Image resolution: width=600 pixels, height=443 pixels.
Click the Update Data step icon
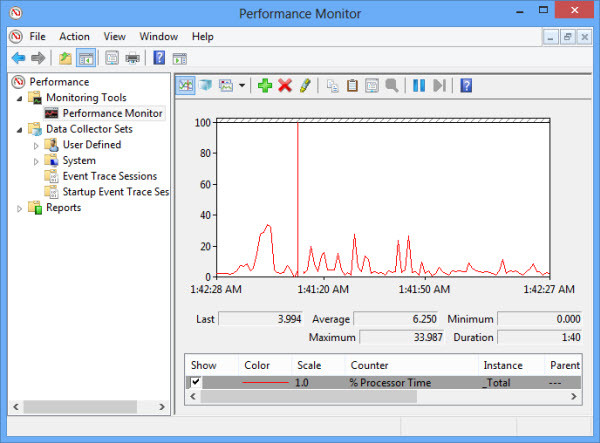[x=439, y=85]
